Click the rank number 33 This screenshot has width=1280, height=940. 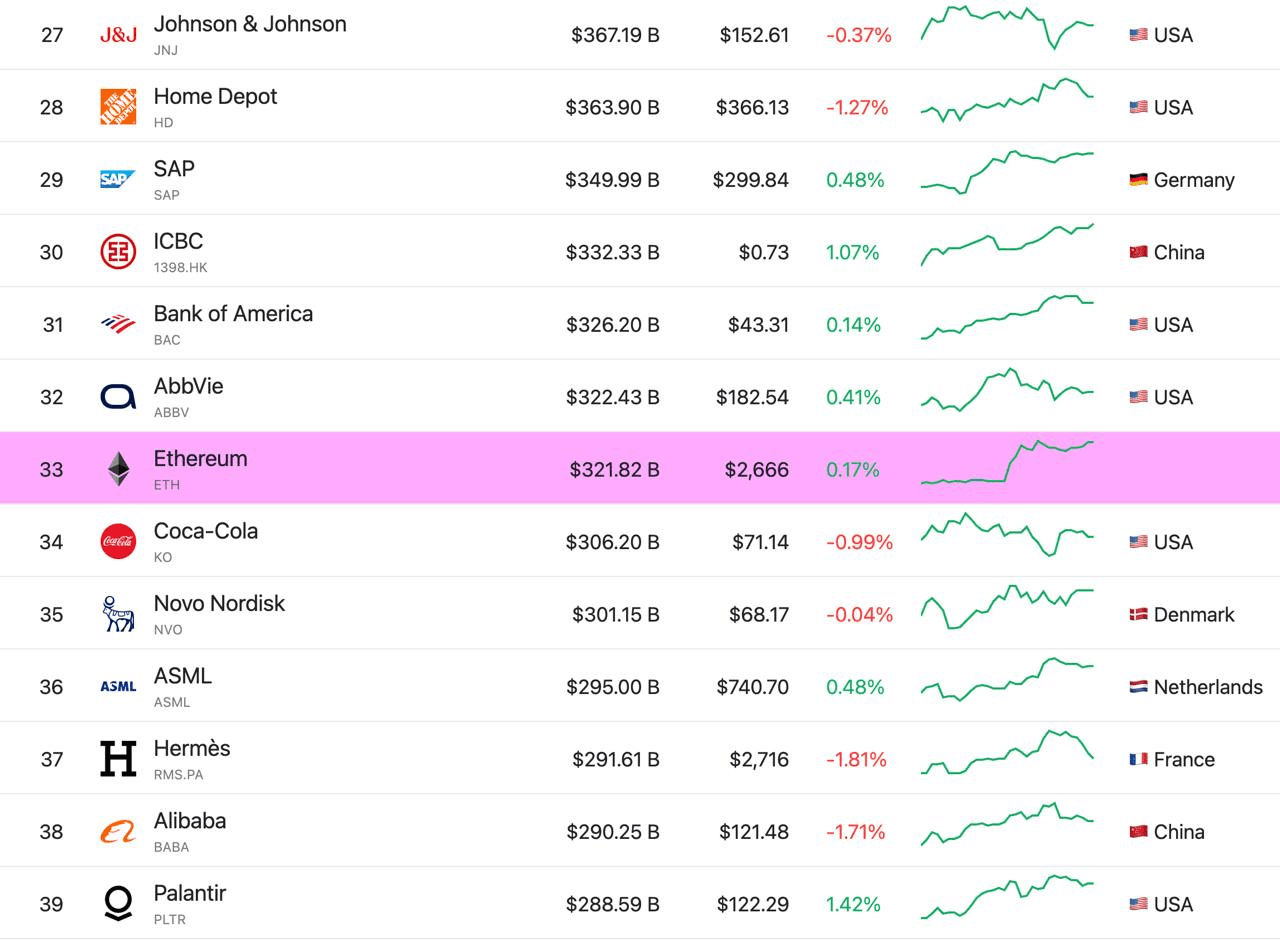coord(51,469)
